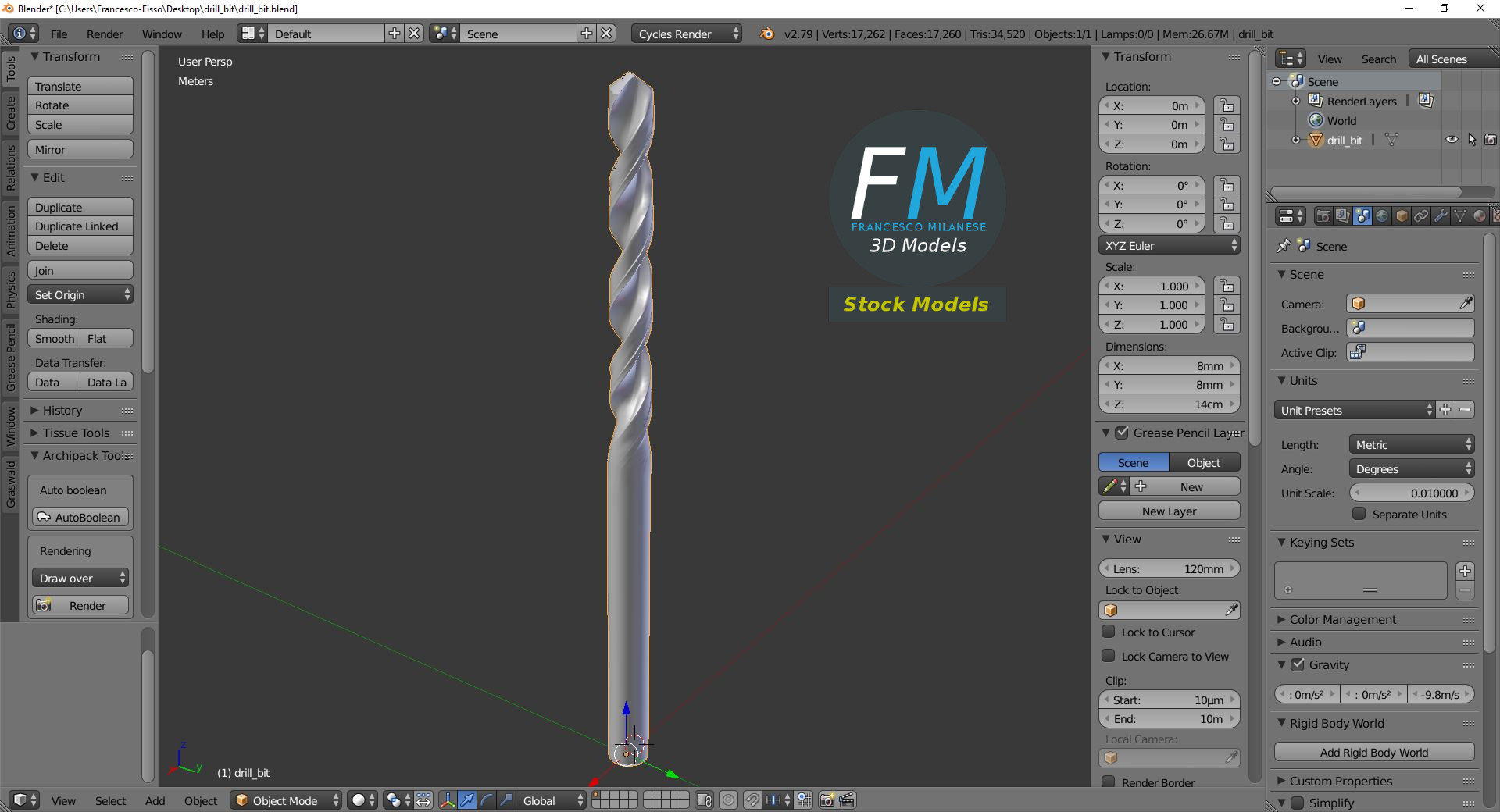1500x812 pixels.
Task: Toggle drill_bit renderability camera in outliner
Action: (x=1491, y=140)
